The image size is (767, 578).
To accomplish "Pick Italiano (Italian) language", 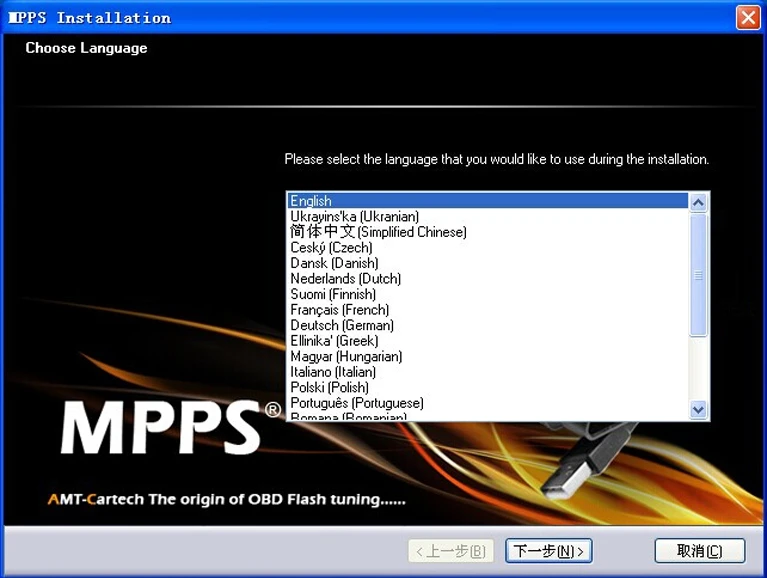I will click(x=488, y=372).
